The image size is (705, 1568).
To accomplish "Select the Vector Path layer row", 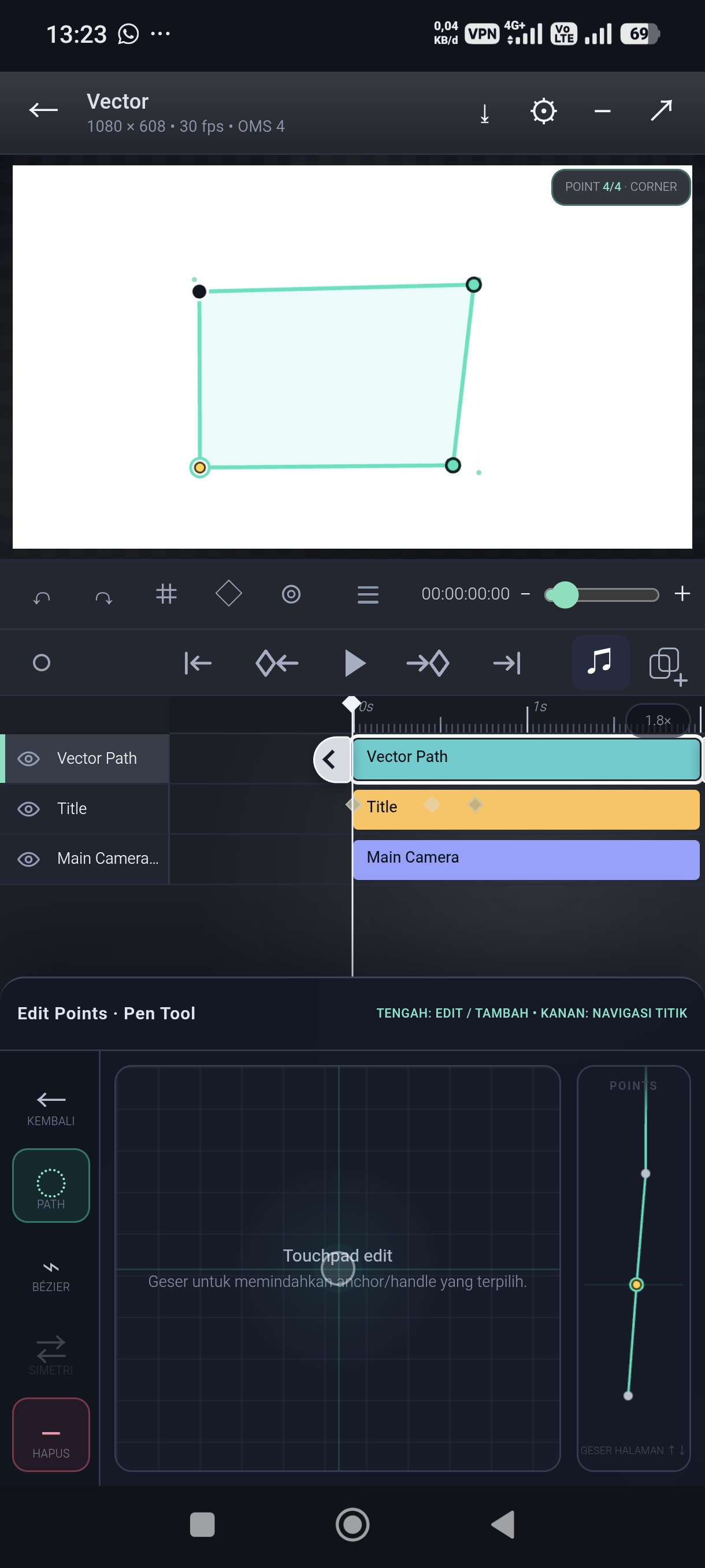I will point(85,759).
